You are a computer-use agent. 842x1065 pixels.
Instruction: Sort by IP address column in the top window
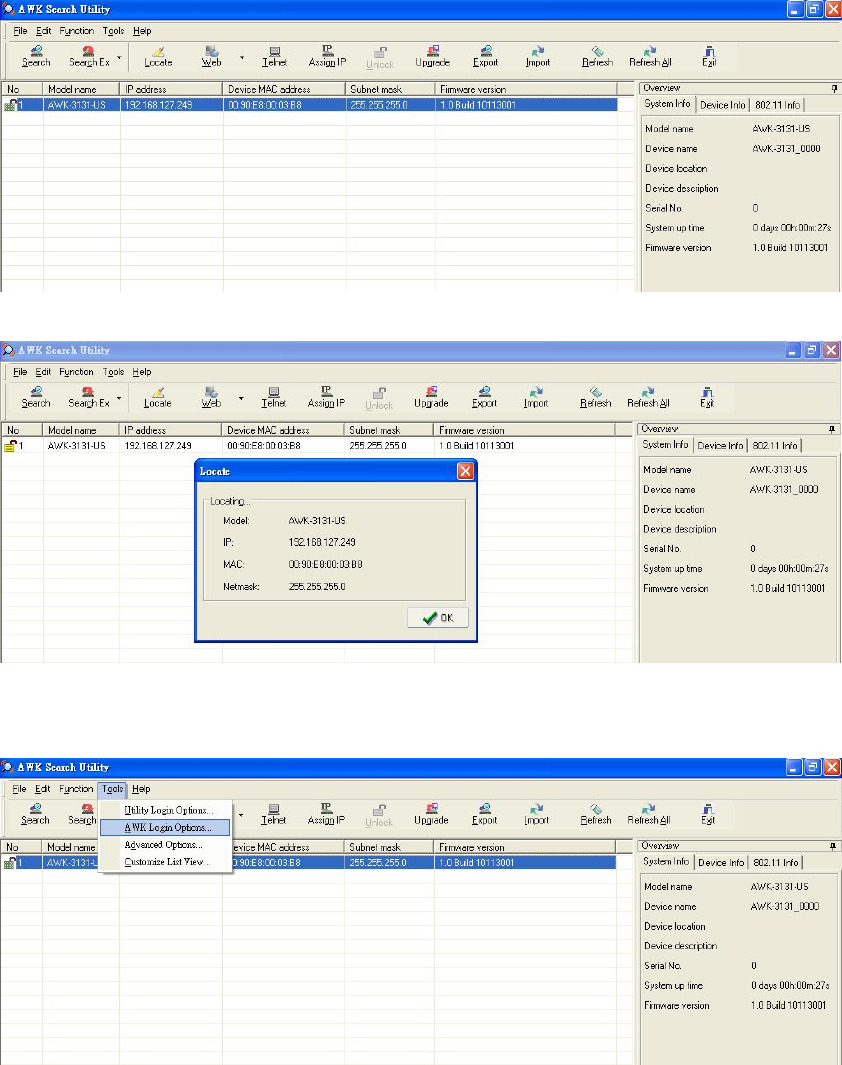pyautogui.click(x=171, y=89)
